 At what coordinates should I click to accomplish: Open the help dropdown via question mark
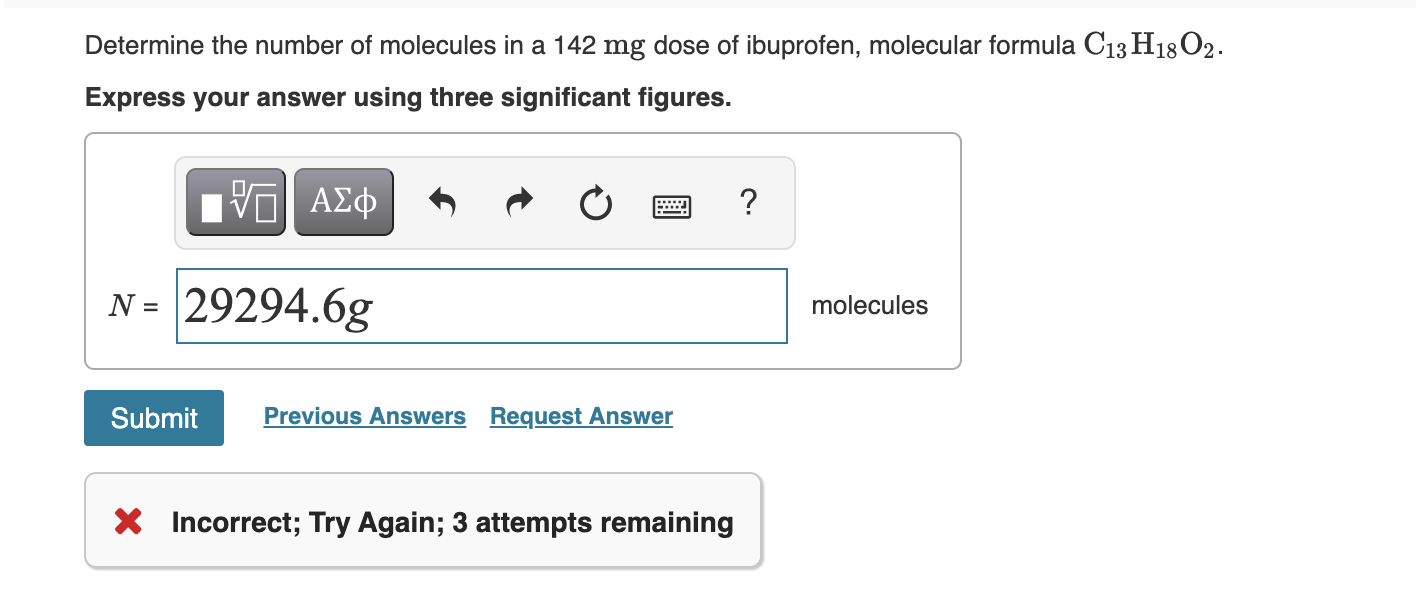(748, 204)
